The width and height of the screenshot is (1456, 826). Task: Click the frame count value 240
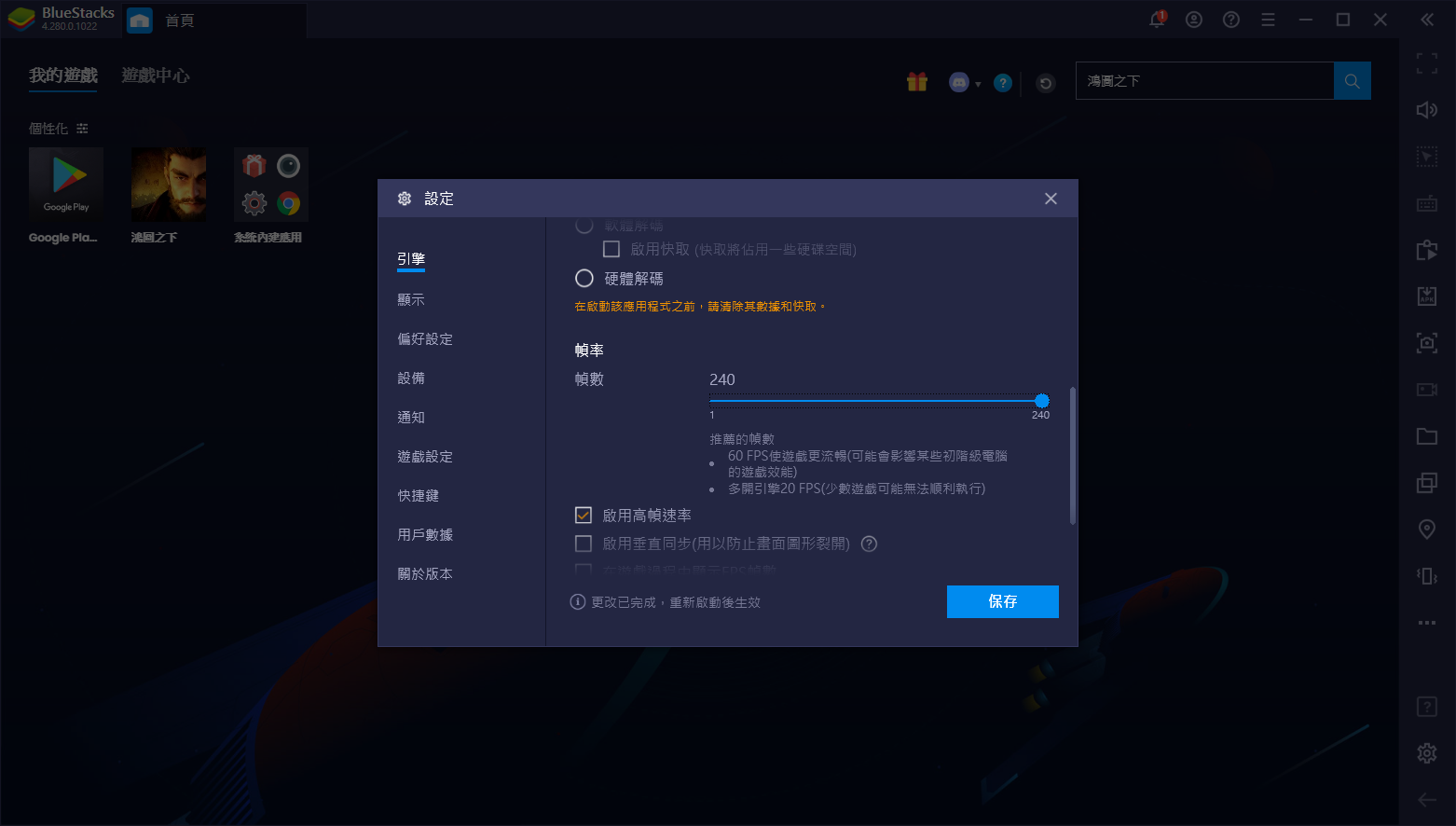tap(722, 379)
